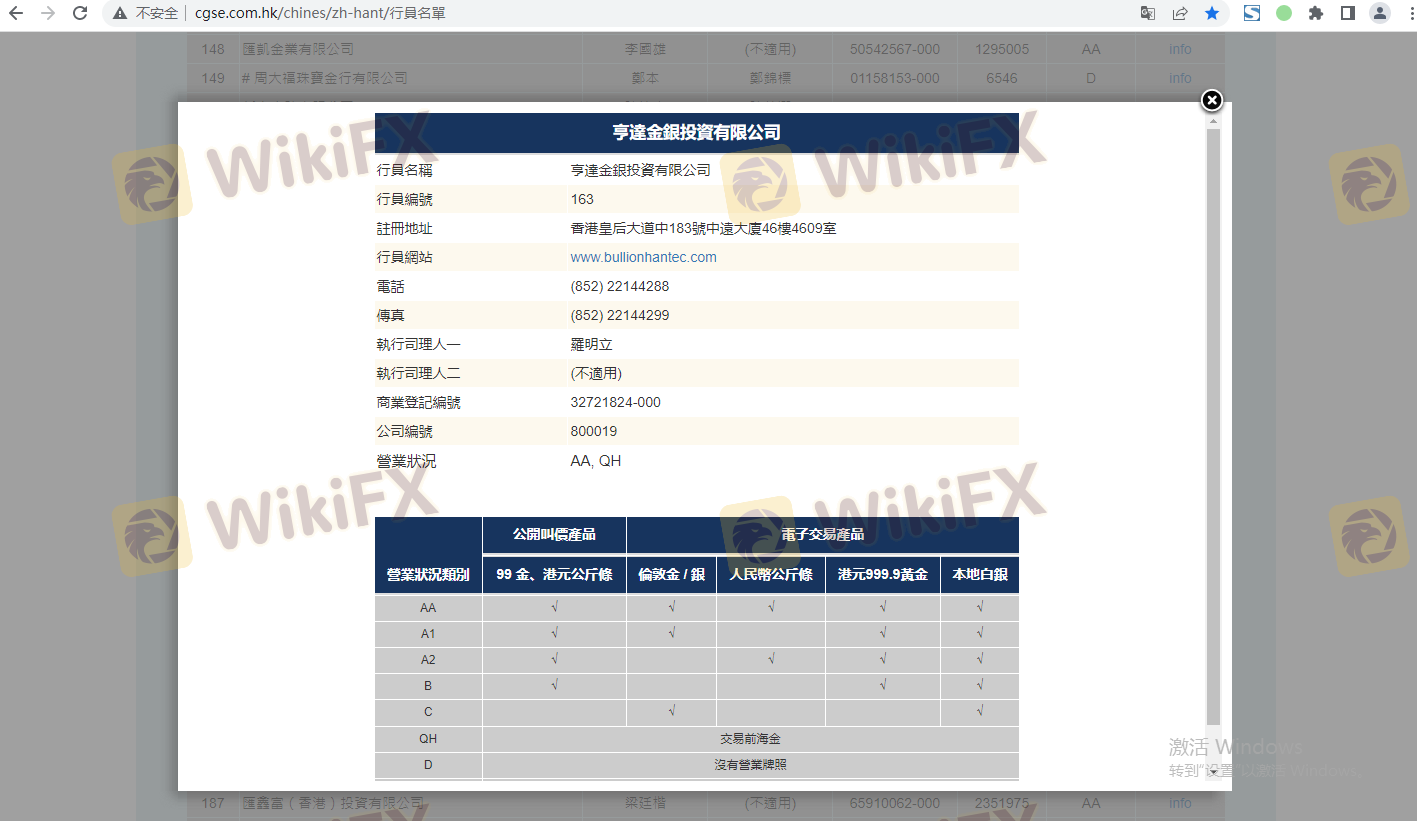The image size is (1417, 821).
Task: Open the www.bullionhantec.com link
Action: click(x=643, y=257)
